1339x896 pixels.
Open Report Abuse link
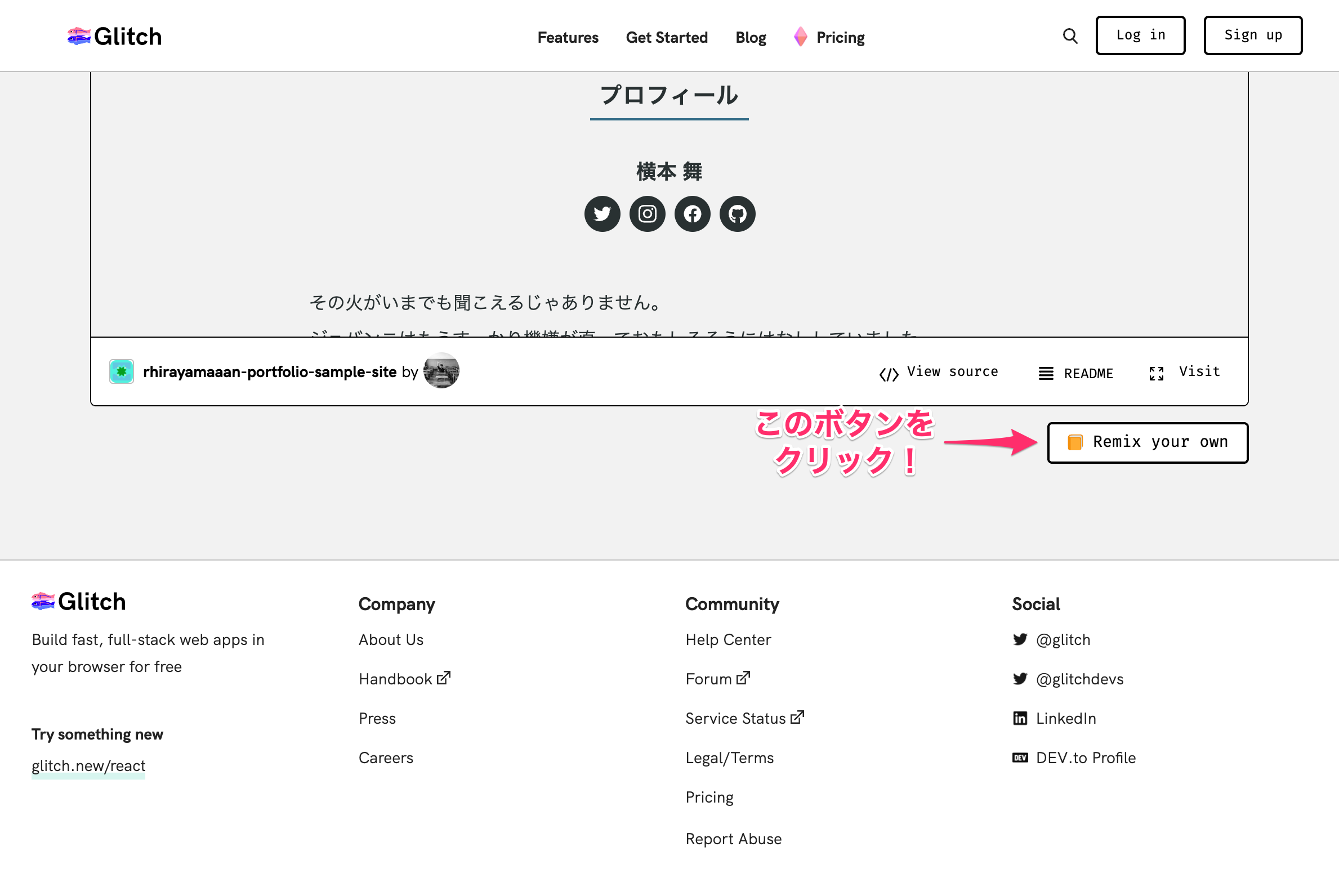point(734,839)
